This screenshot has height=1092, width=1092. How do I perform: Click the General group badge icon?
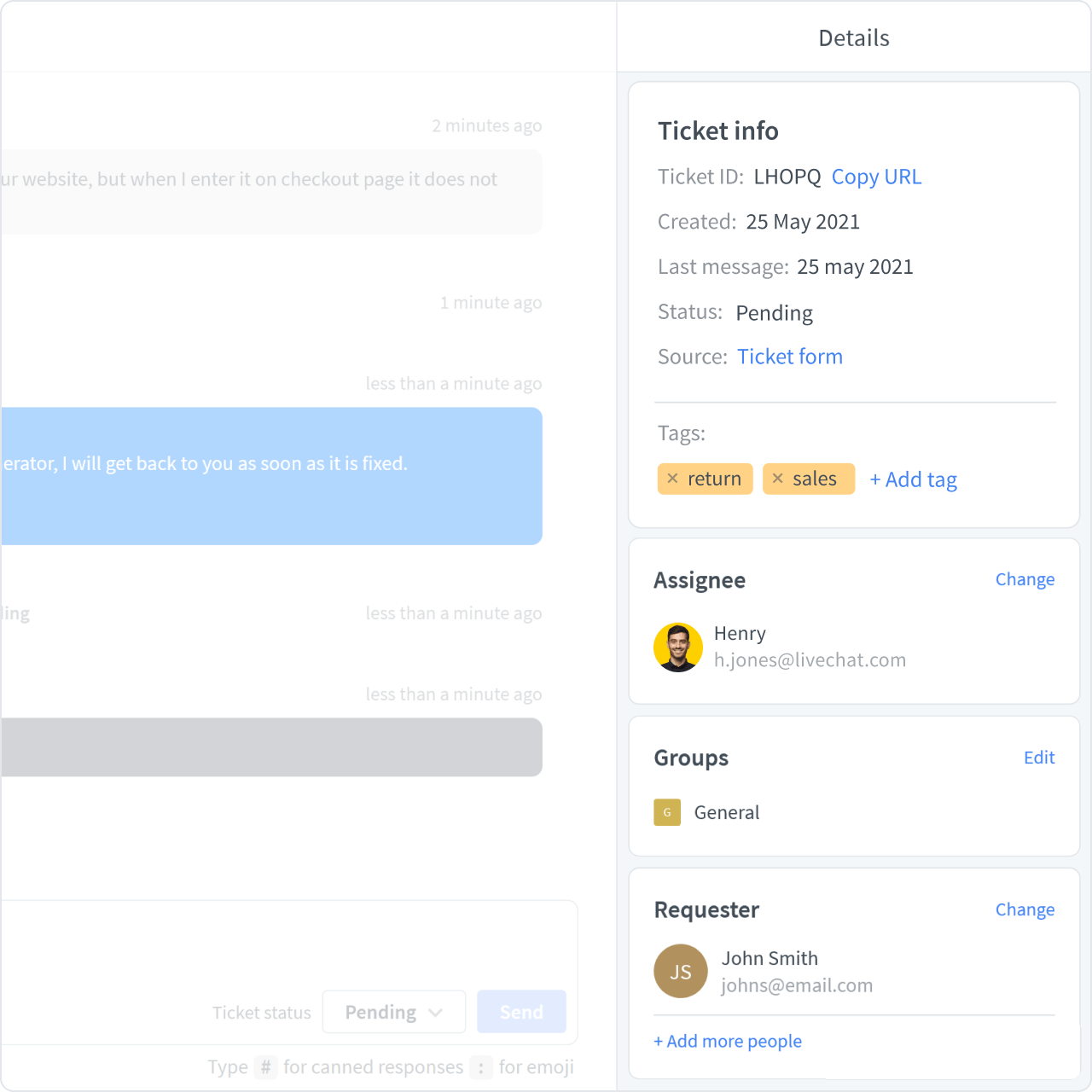667,812
